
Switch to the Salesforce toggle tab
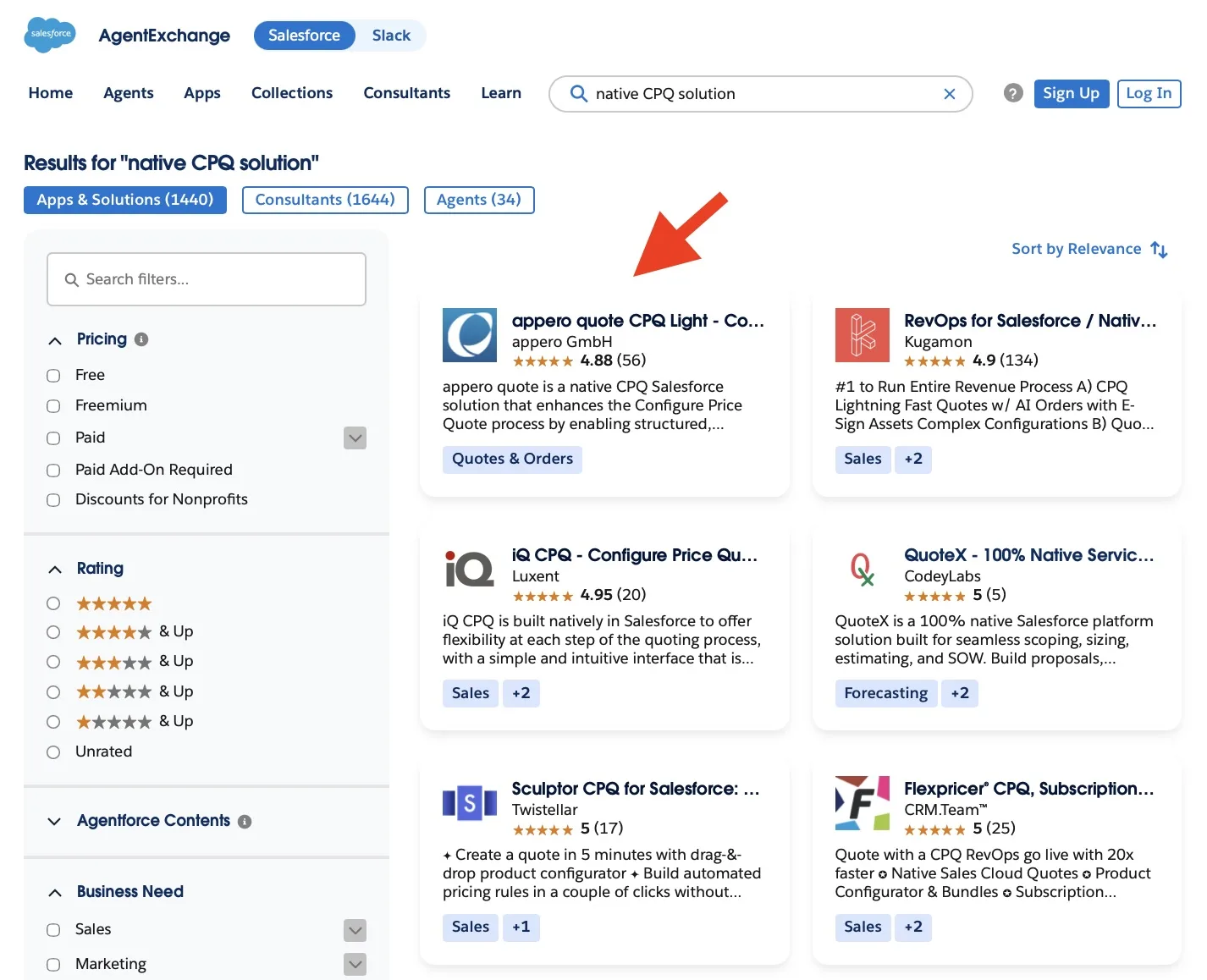coord(305,36)
